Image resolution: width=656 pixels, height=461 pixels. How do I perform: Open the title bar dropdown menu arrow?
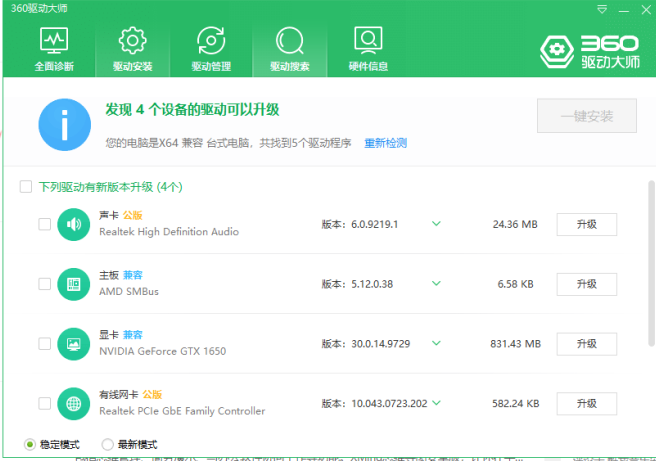pos(601,8)
